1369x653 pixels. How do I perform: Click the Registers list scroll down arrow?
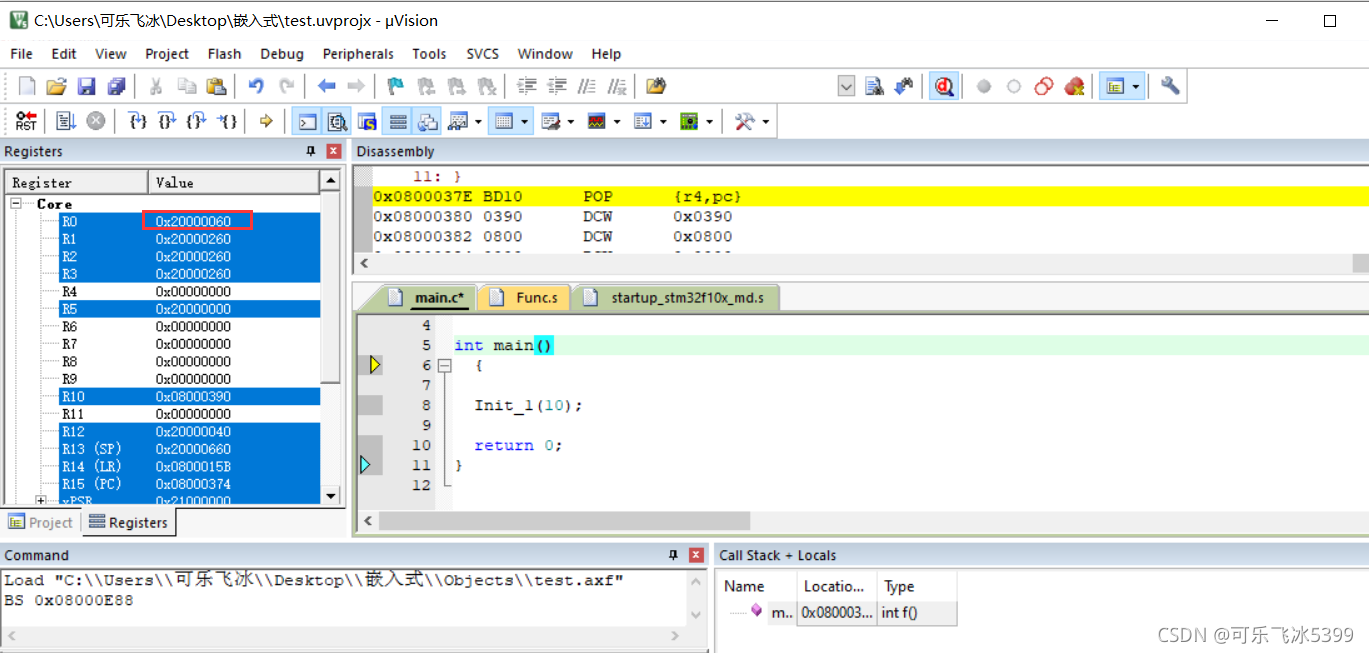330,495
